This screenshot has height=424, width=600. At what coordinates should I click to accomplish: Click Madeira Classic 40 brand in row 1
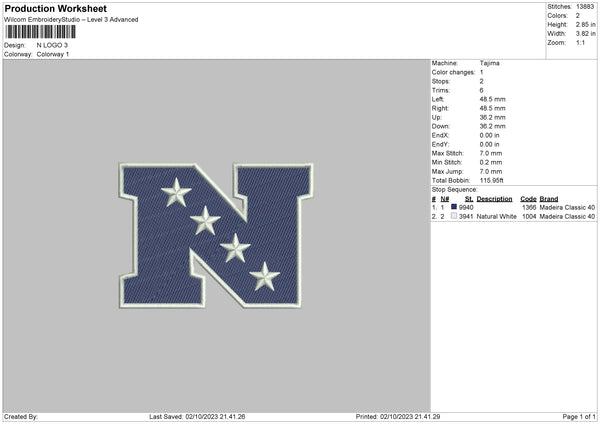(567, 207)
